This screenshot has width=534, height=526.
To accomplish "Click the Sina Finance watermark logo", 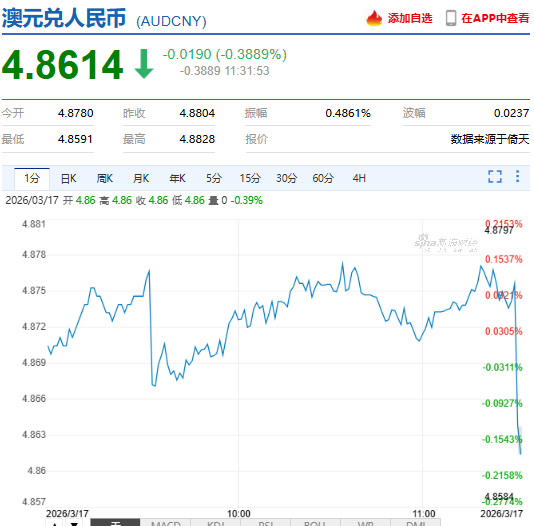I will tap(446, 242).
